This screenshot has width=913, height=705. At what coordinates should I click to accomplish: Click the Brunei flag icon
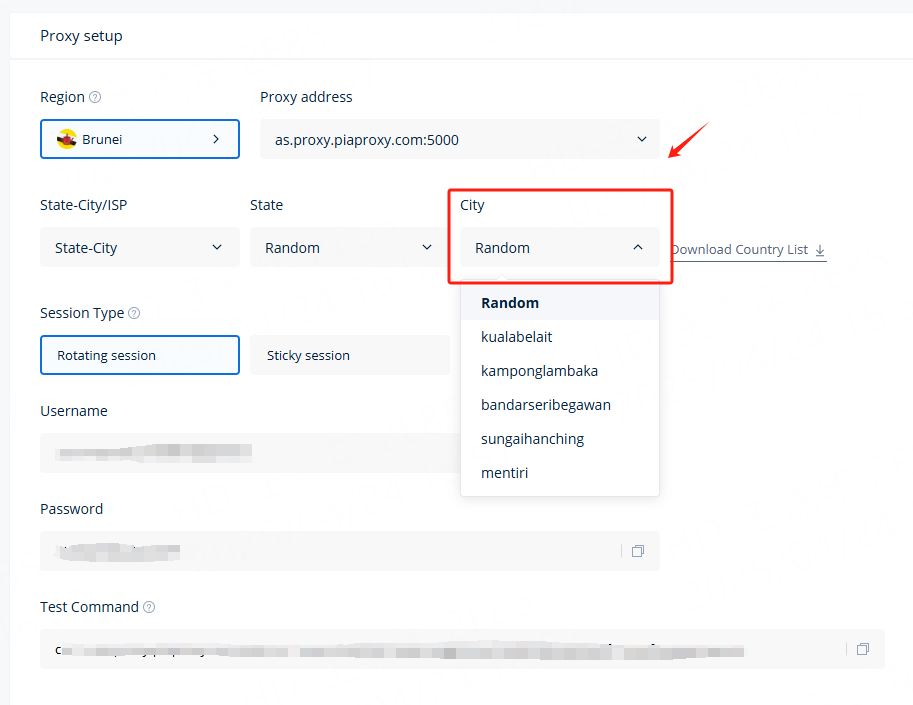pos(67,140)
